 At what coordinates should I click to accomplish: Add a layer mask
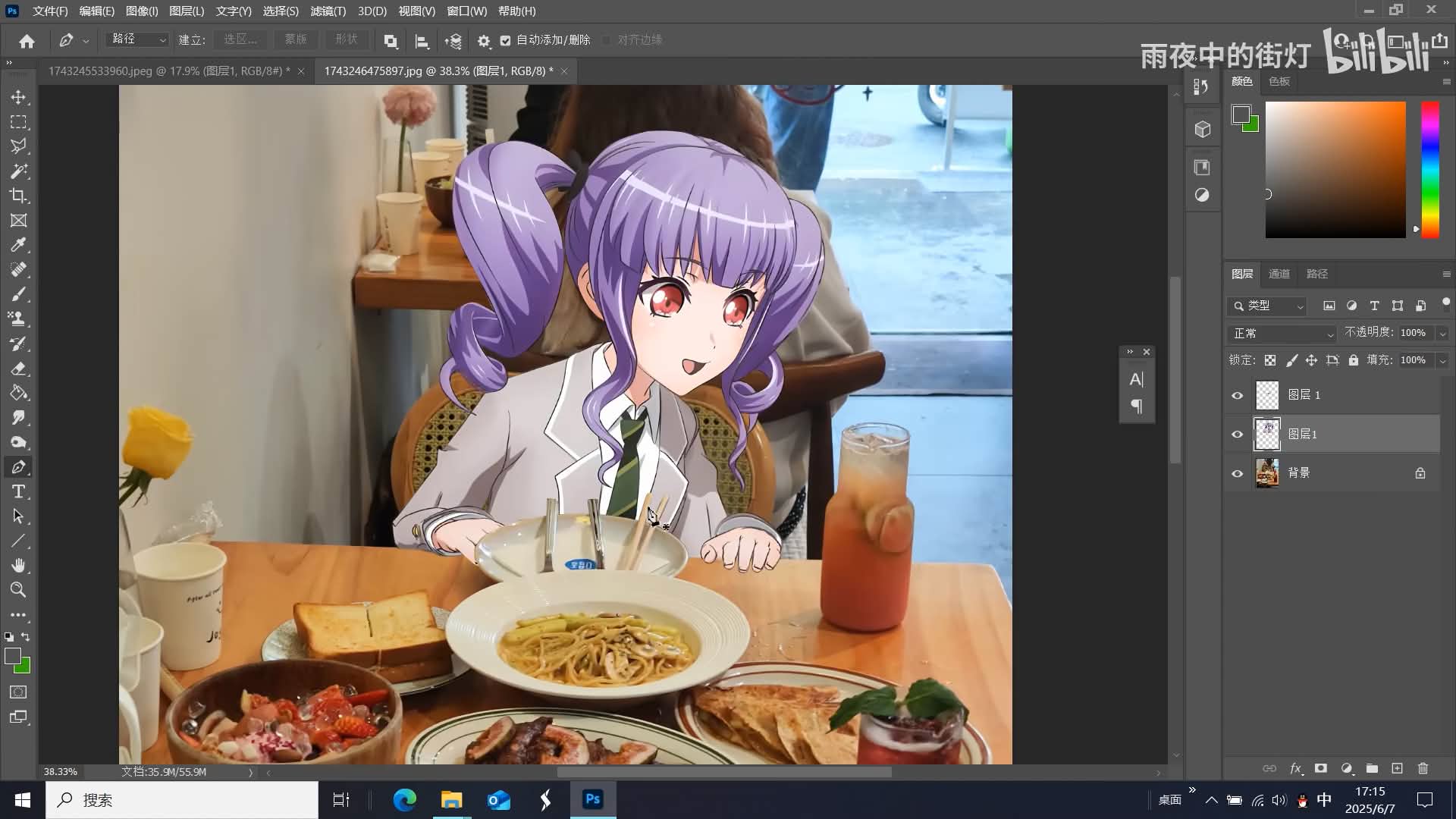(1321, 768)
